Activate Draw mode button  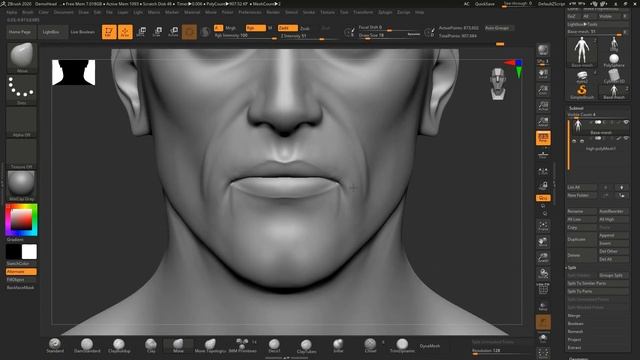[x=125, y=32]
